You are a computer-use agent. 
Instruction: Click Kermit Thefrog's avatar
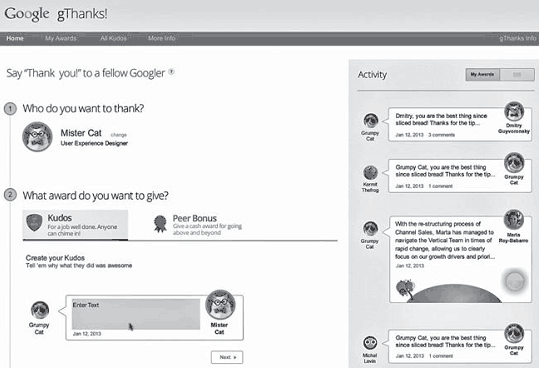(371, 172)
